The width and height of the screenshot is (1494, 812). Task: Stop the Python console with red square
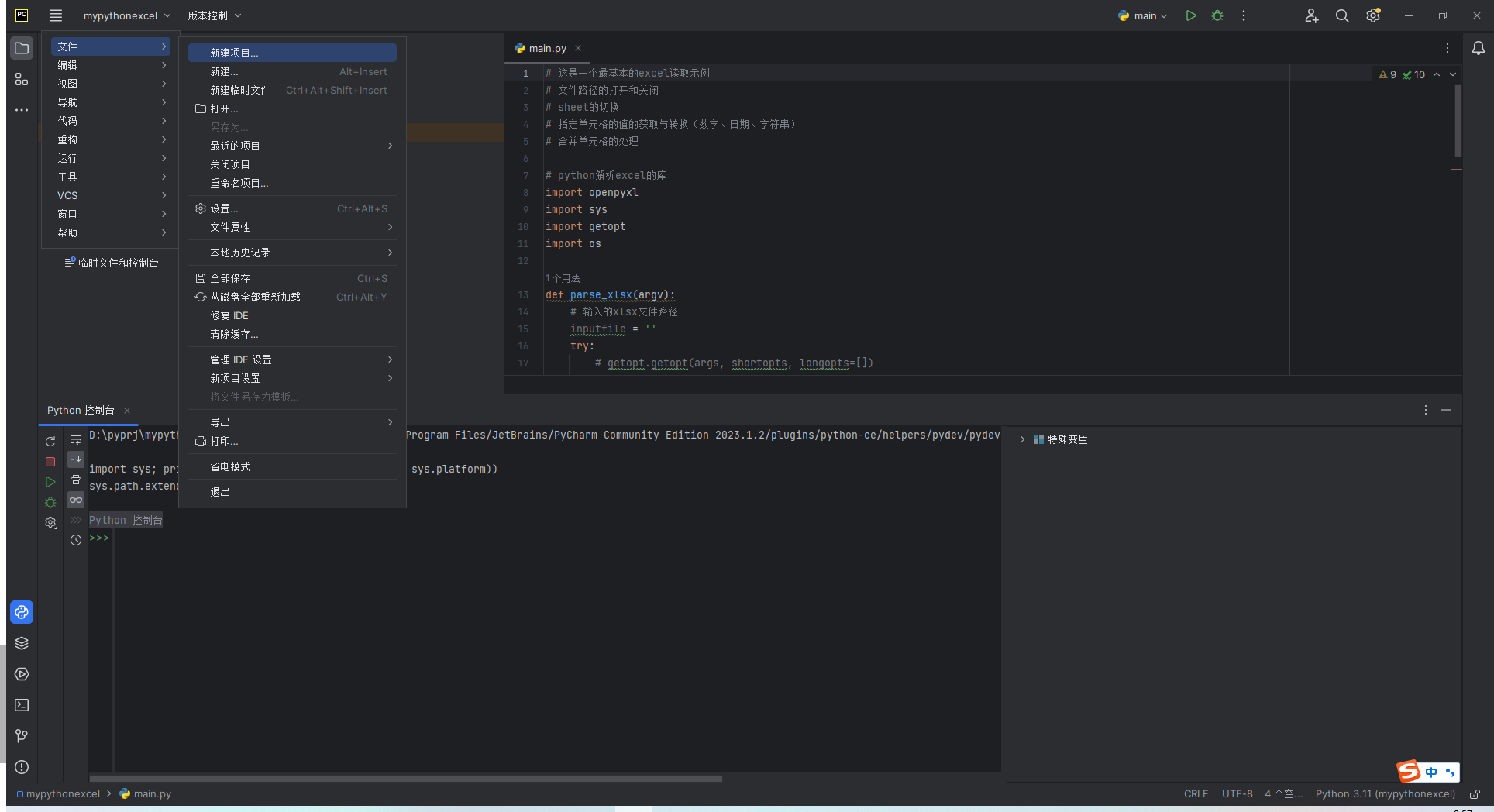click(x=50, y=461)
